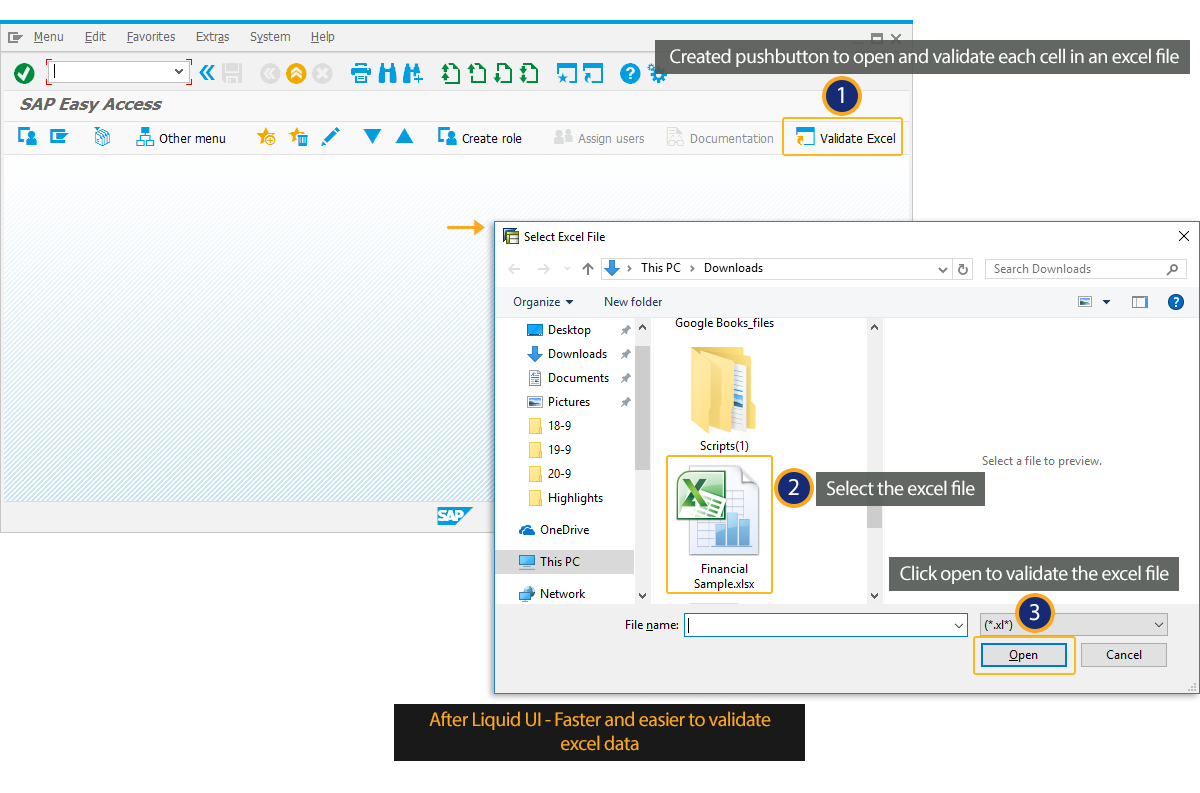Open the File name dropdown arrow

click(960, 625)
